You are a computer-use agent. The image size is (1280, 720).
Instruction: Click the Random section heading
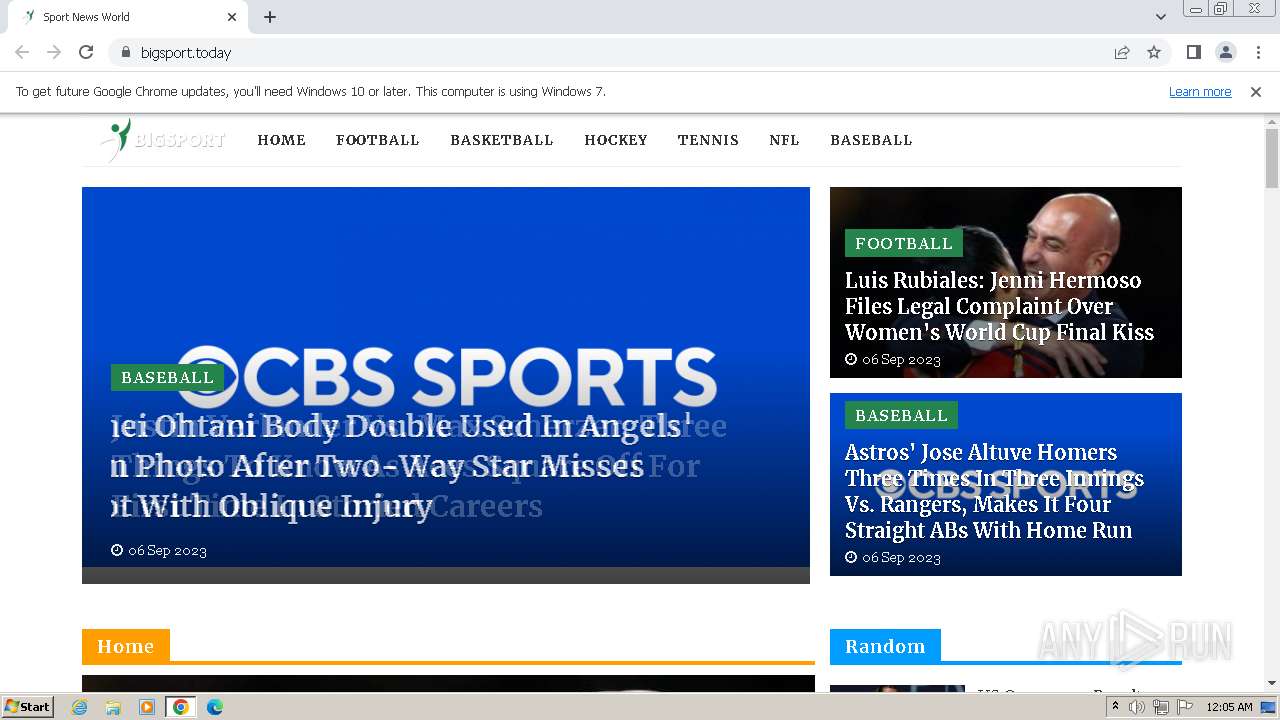885,646
